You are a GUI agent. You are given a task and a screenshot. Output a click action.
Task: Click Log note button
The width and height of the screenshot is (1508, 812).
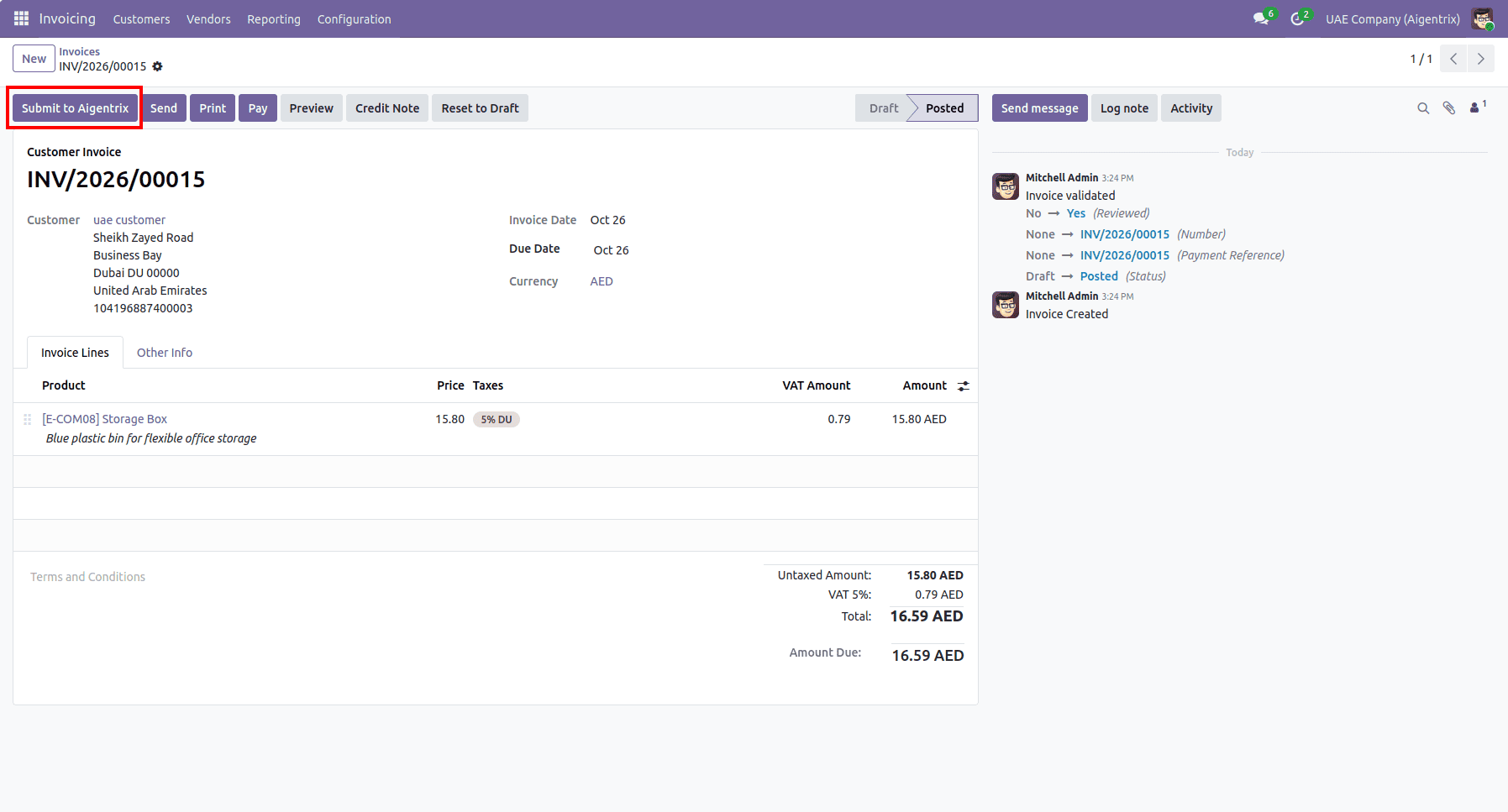click(x=1124, y=108)
